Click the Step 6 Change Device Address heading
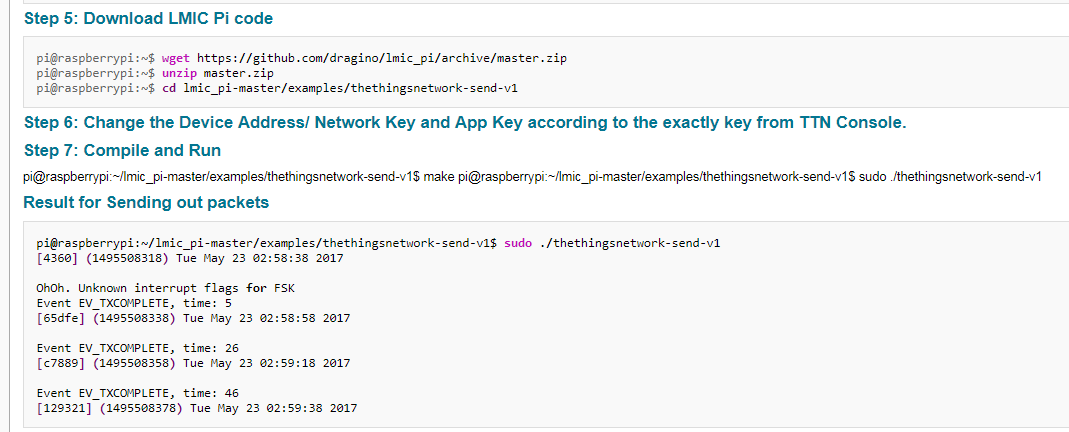The height and width of the screenshot is (432, 1069). (466, 123)
